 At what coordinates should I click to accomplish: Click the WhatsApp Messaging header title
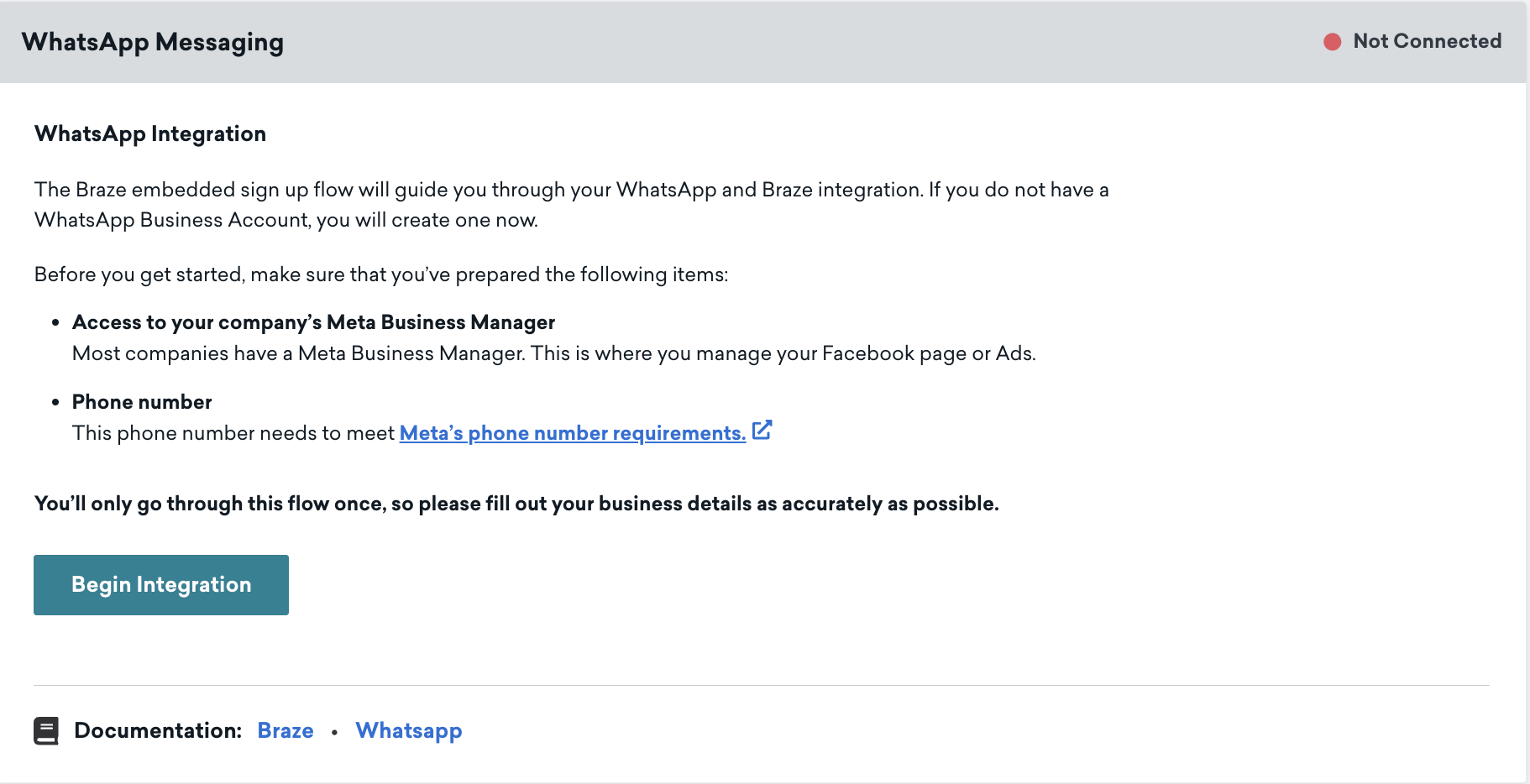[x=153, y=42]
